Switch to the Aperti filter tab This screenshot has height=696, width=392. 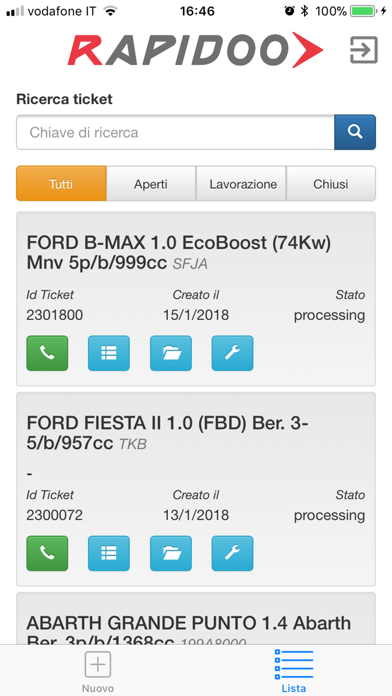151,184
